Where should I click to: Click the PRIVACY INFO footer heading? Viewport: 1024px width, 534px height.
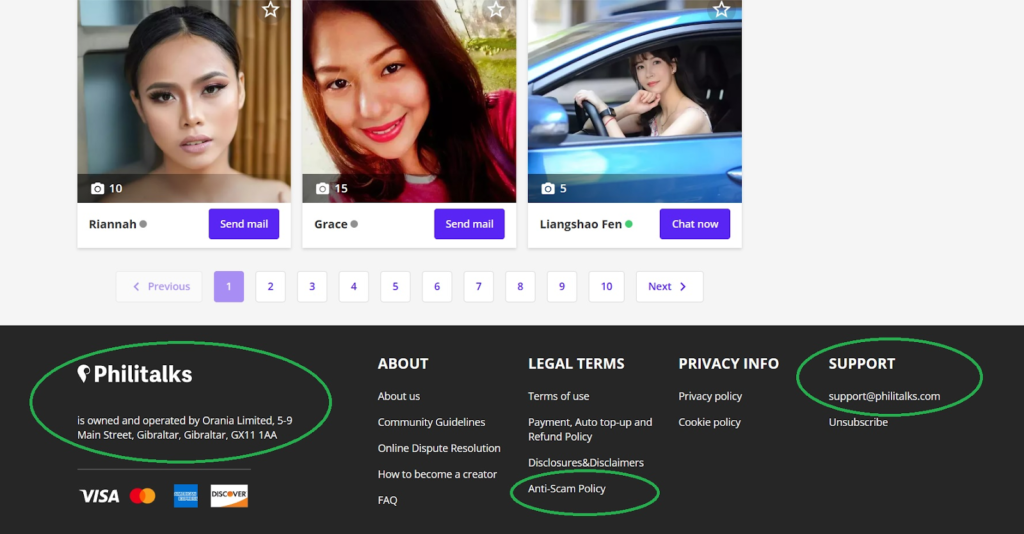[x=728, y=364]
